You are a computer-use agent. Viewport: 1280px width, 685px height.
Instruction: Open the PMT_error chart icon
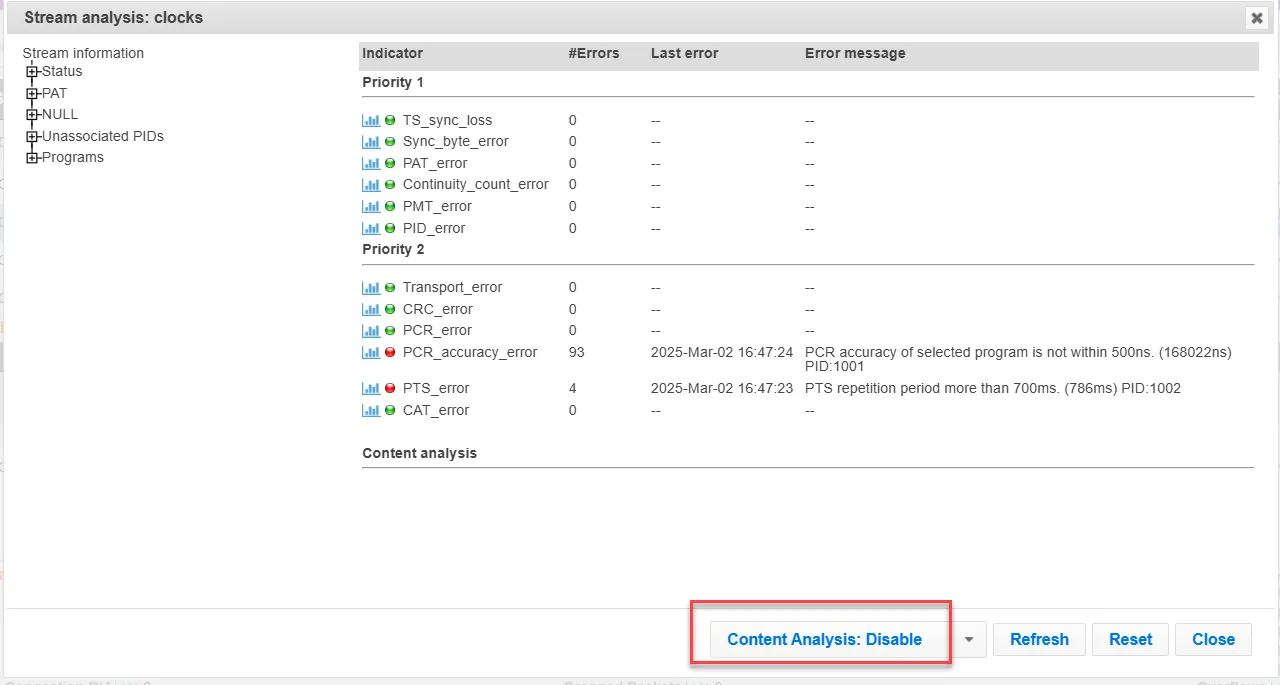coord(370,206)
